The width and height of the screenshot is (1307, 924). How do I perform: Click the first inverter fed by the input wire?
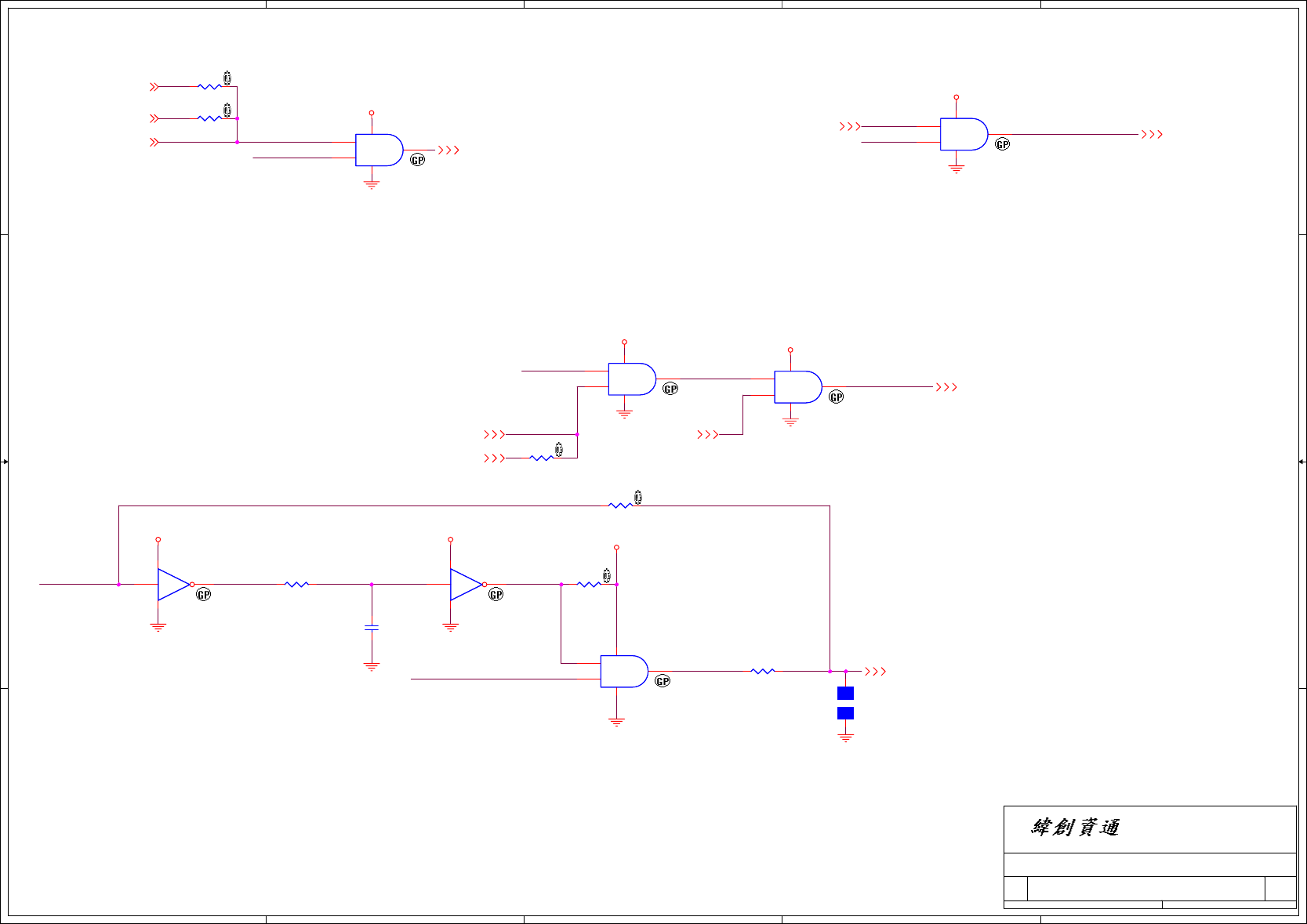coord(176,585)
